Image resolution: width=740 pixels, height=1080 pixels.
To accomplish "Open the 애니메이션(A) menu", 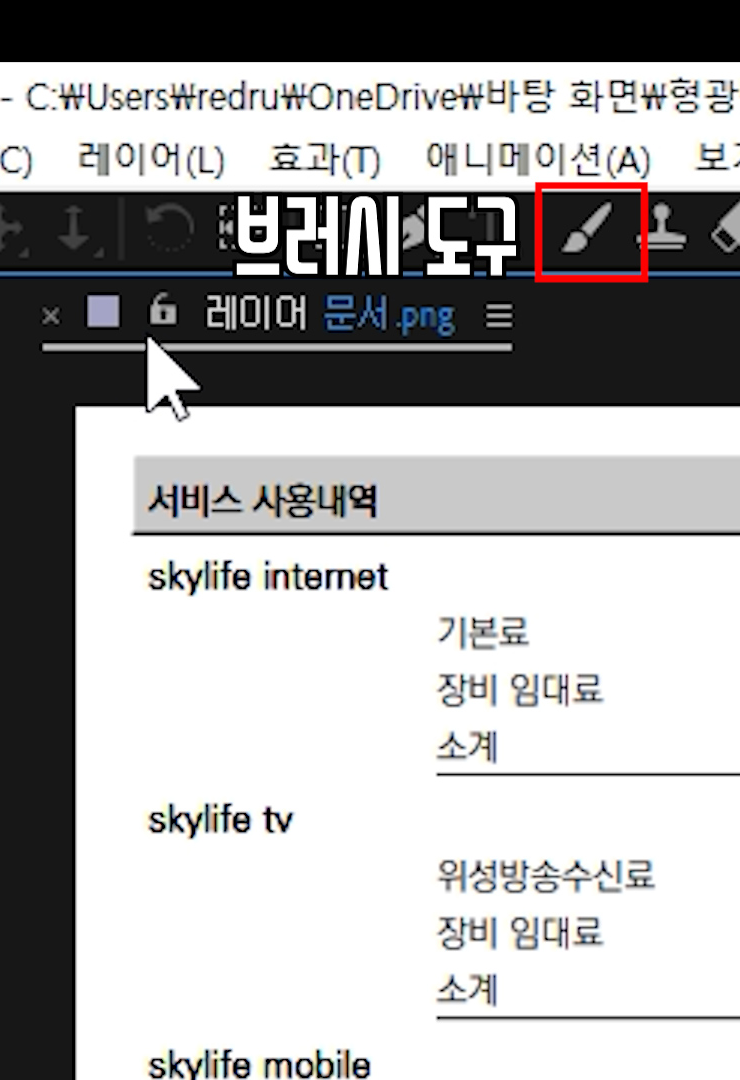I will tap(538, 159).
